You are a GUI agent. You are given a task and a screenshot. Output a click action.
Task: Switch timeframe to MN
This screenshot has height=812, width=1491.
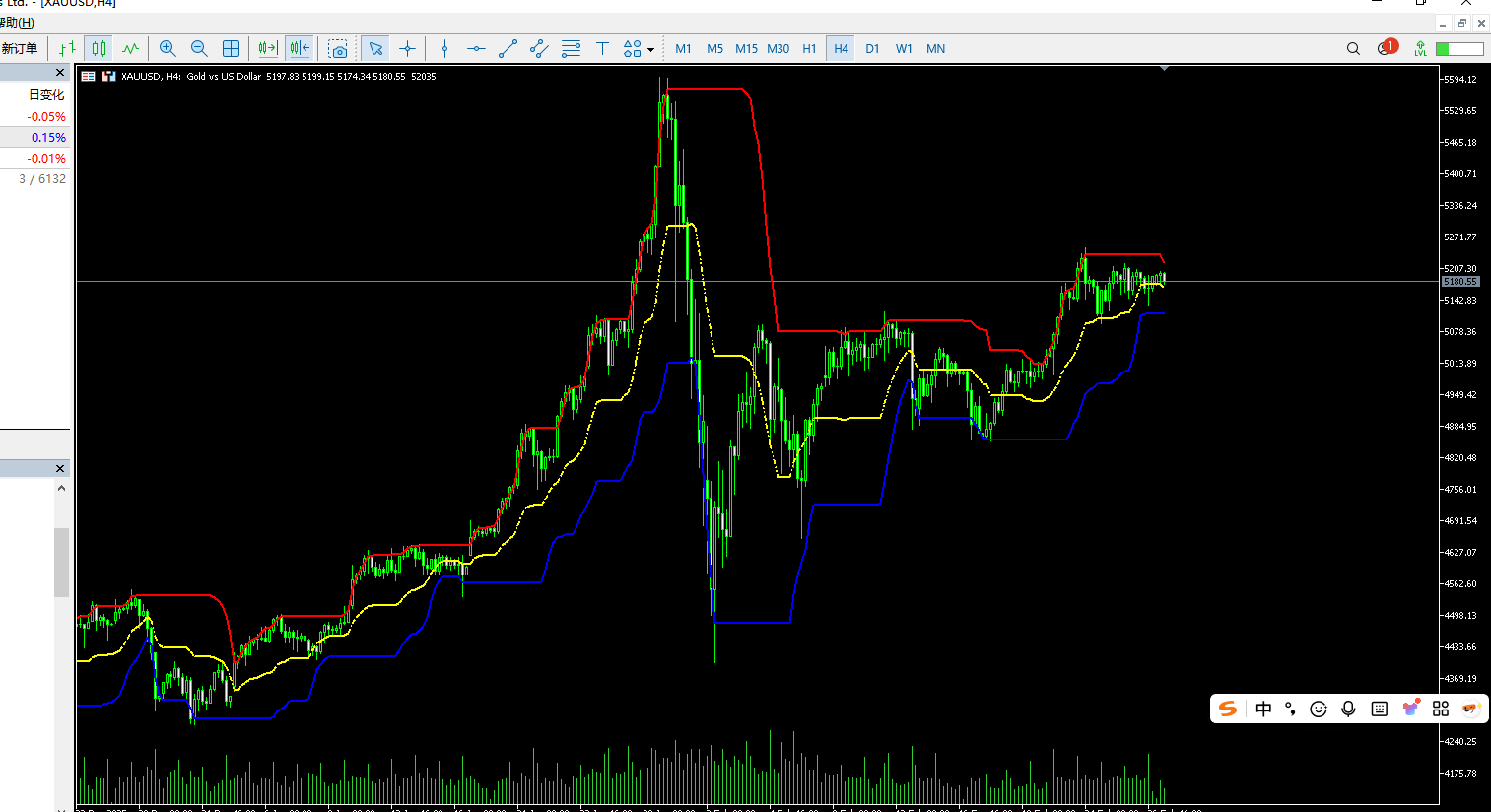(x=935, y=48)
